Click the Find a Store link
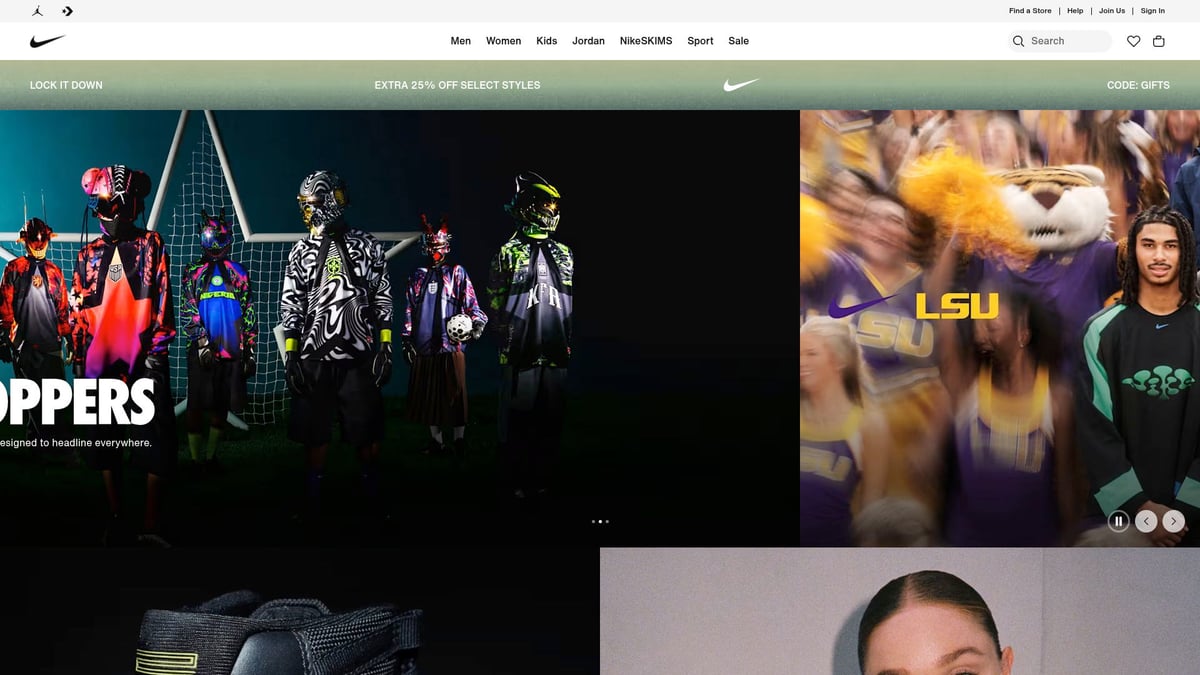Screen dimensions: 1200x675 [1030, 11]
